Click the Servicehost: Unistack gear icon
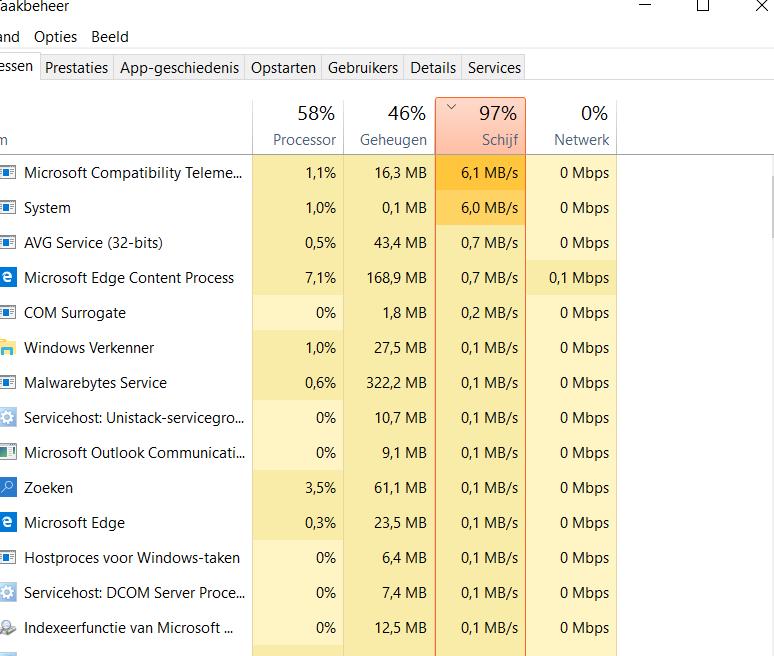 (8, 418)
